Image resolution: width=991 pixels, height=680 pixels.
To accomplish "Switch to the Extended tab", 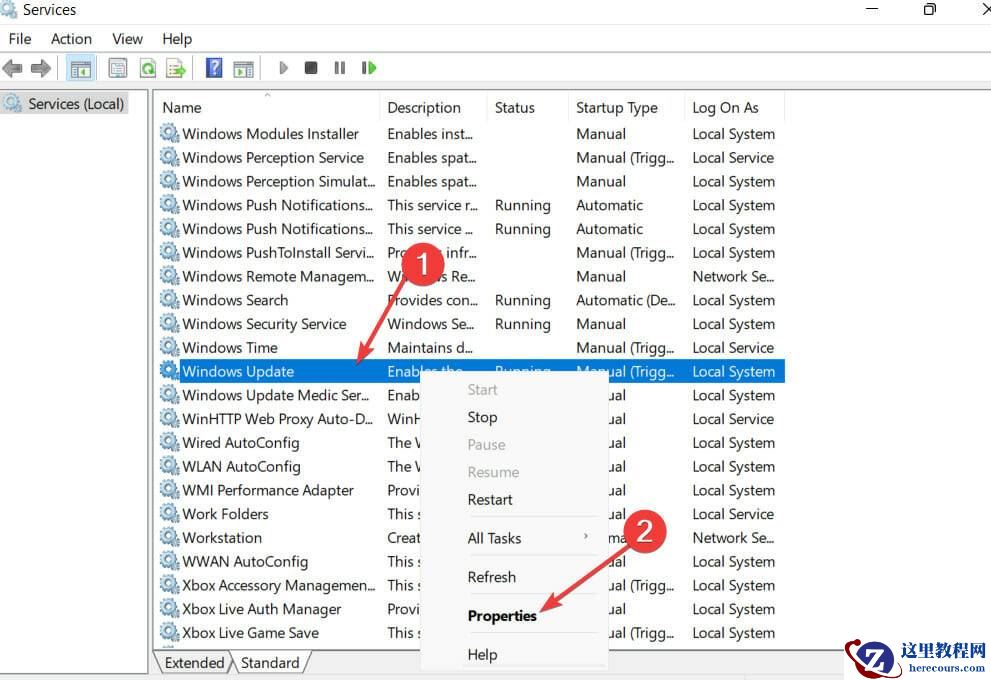I will point(193,662).
